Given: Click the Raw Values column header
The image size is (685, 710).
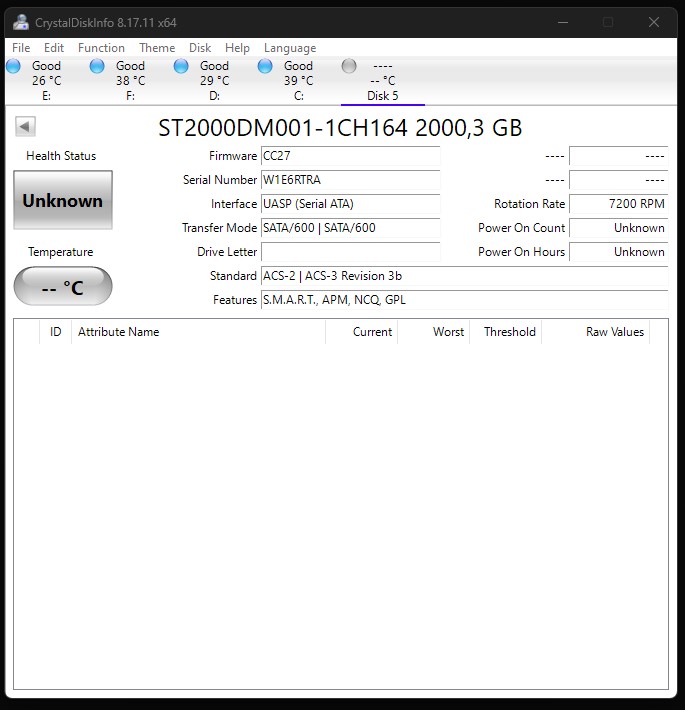Looking at the screenshot, I should [595, 332].
